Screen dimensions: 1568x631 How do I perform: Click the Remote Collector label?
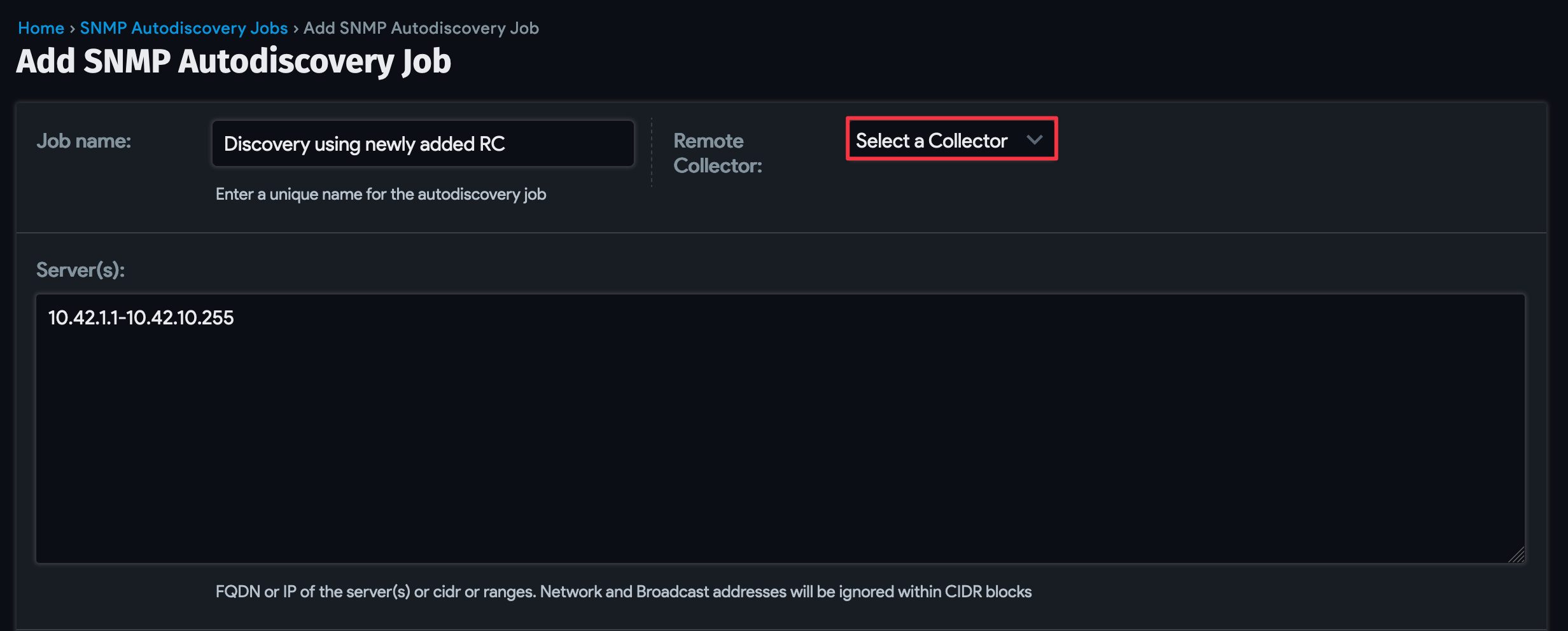[718, 153]
